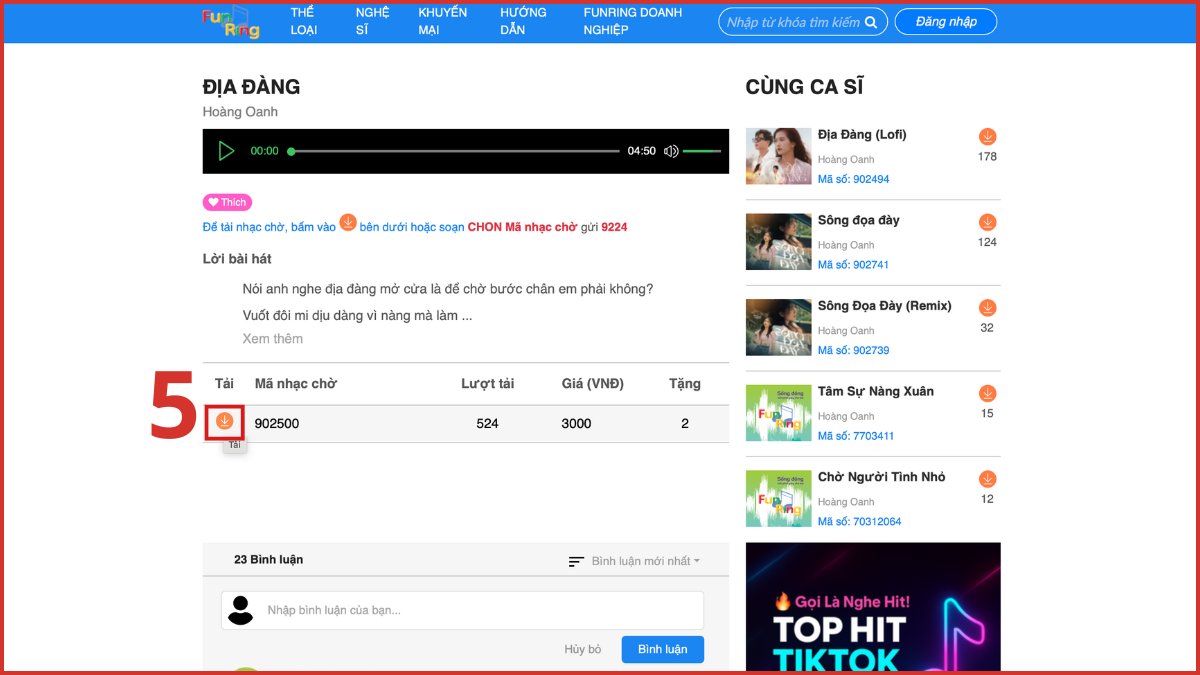Click the Đăng nhập button
1200x675 pixels.
click(x=944, y=20)
